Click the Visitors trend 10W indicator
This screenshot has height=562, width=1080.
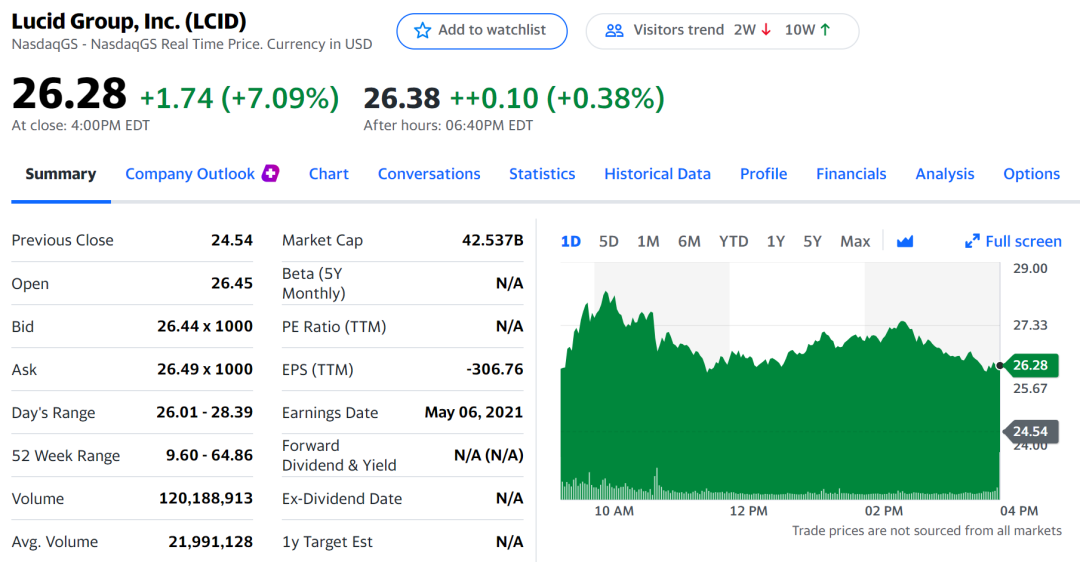(807, 30)
